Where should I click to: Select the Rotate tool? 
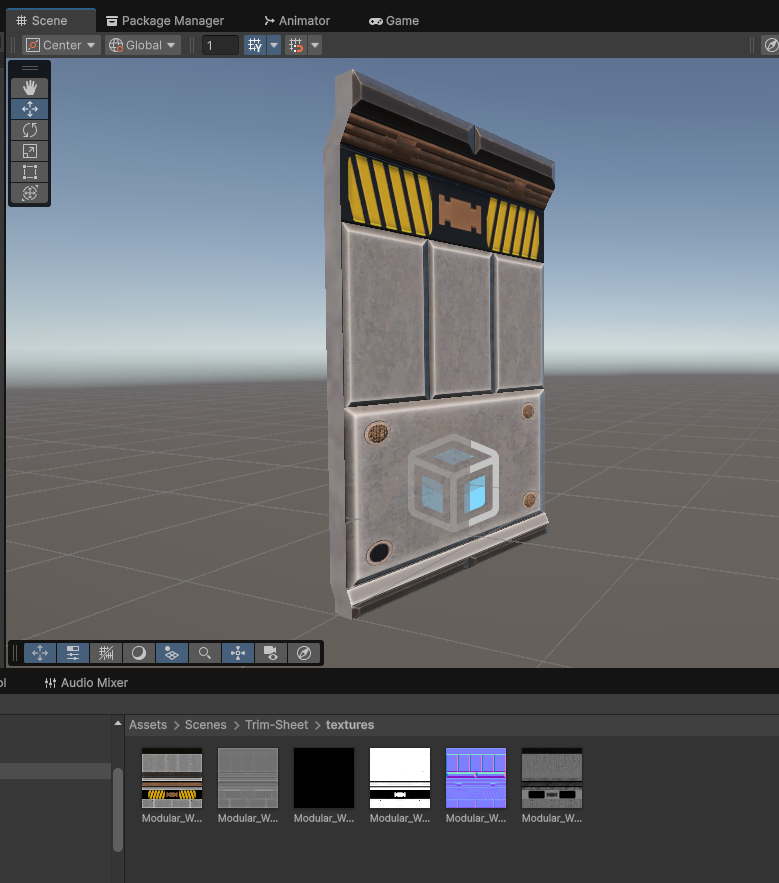click(x=30, y=130)
